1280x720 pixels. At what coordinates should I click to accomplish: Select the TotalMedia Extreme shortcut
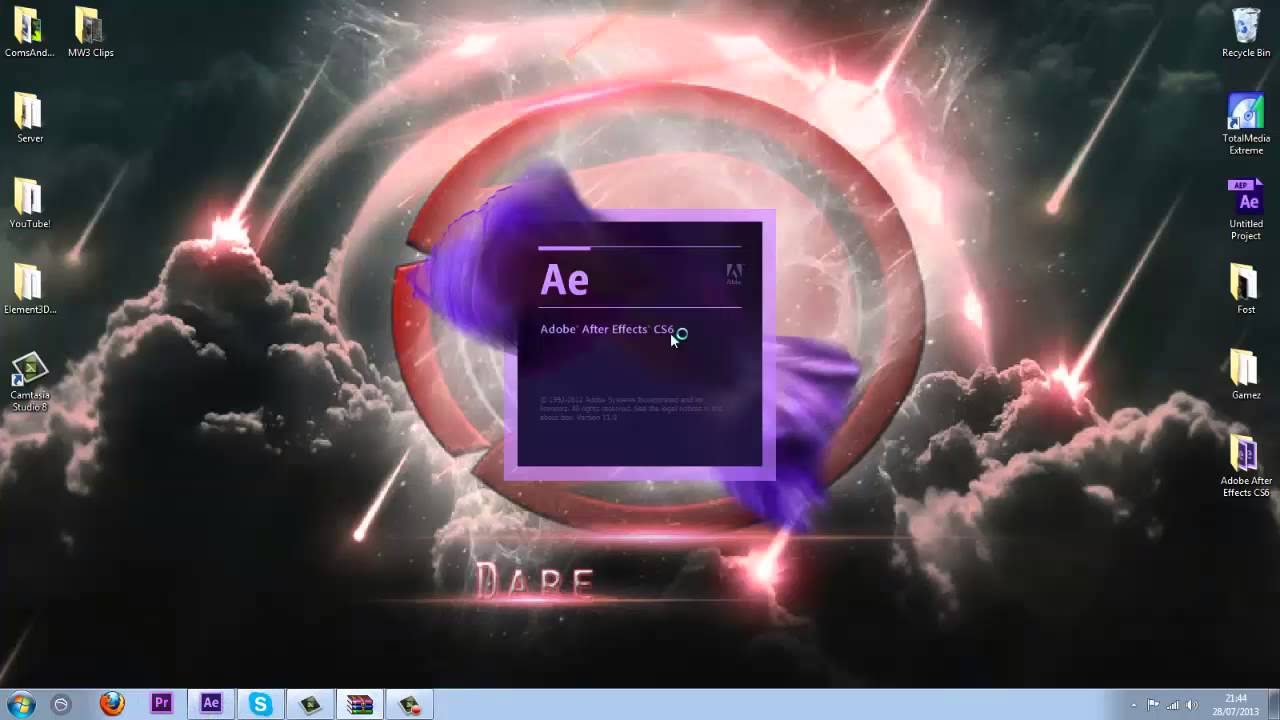[1246, 124]
